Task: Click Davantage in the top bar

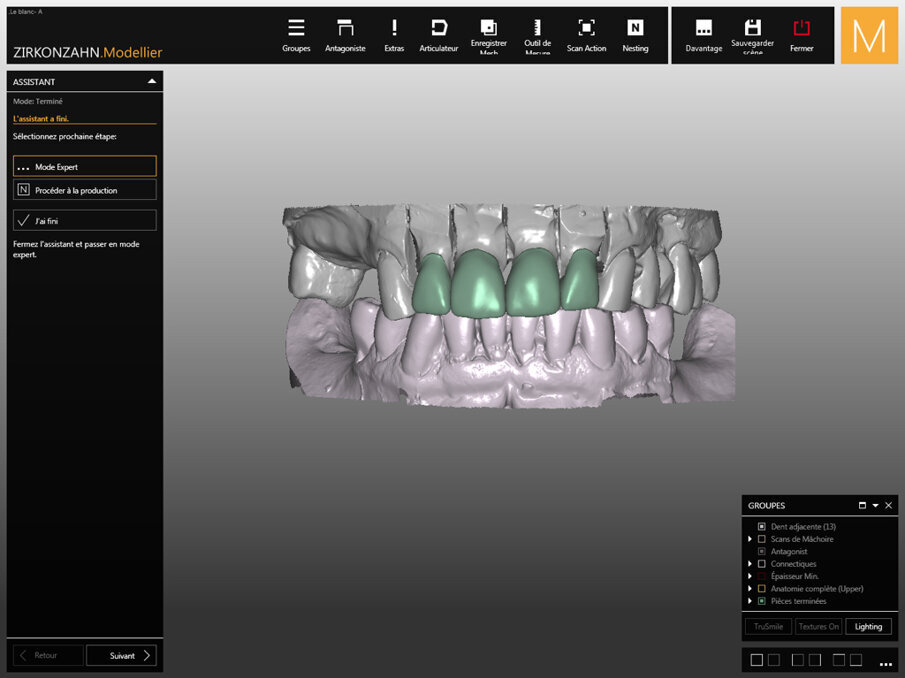Action: [x=703, y=33]
